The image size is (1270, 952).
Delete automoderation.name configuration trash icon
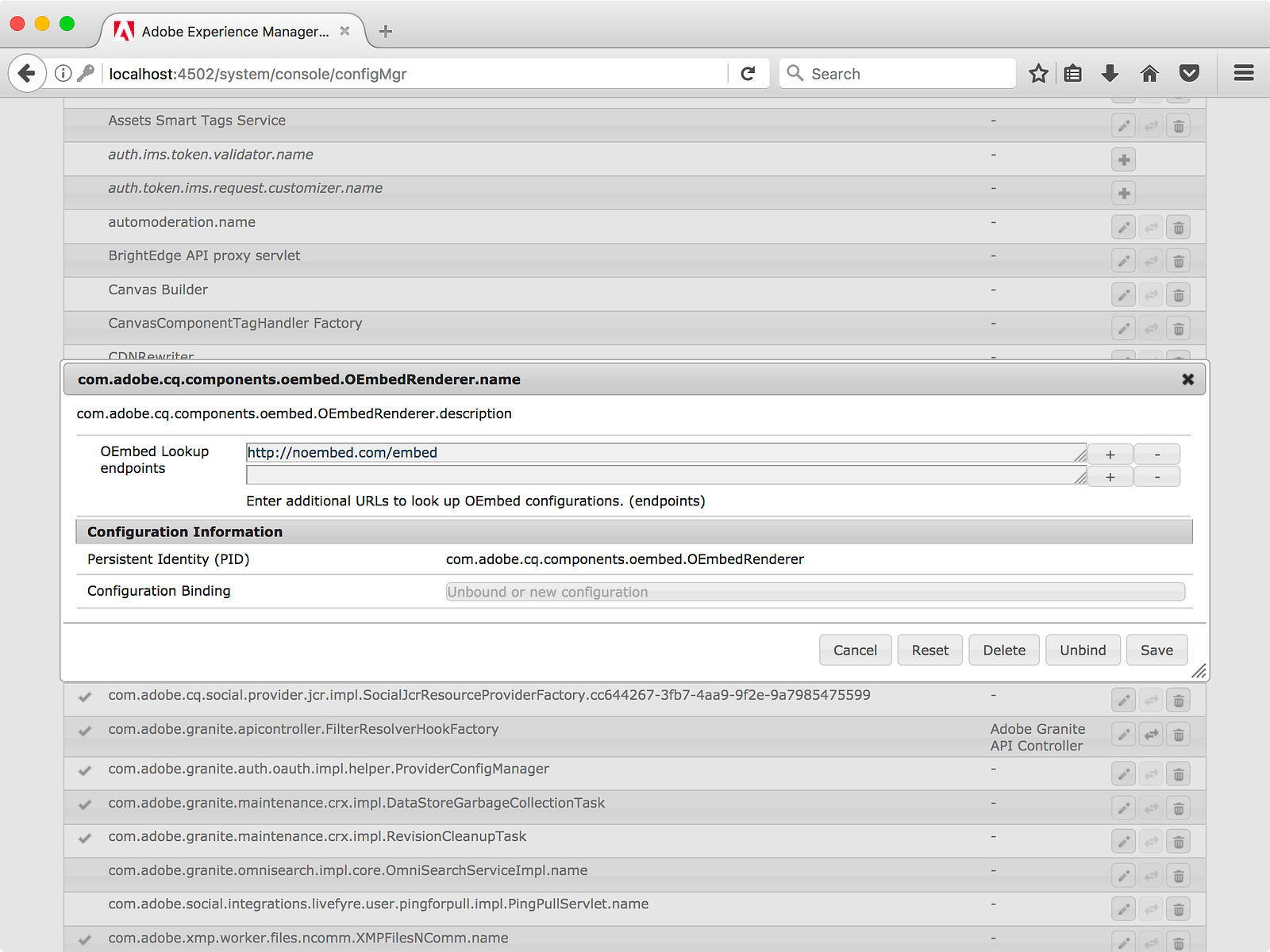tap(1179, 228)
